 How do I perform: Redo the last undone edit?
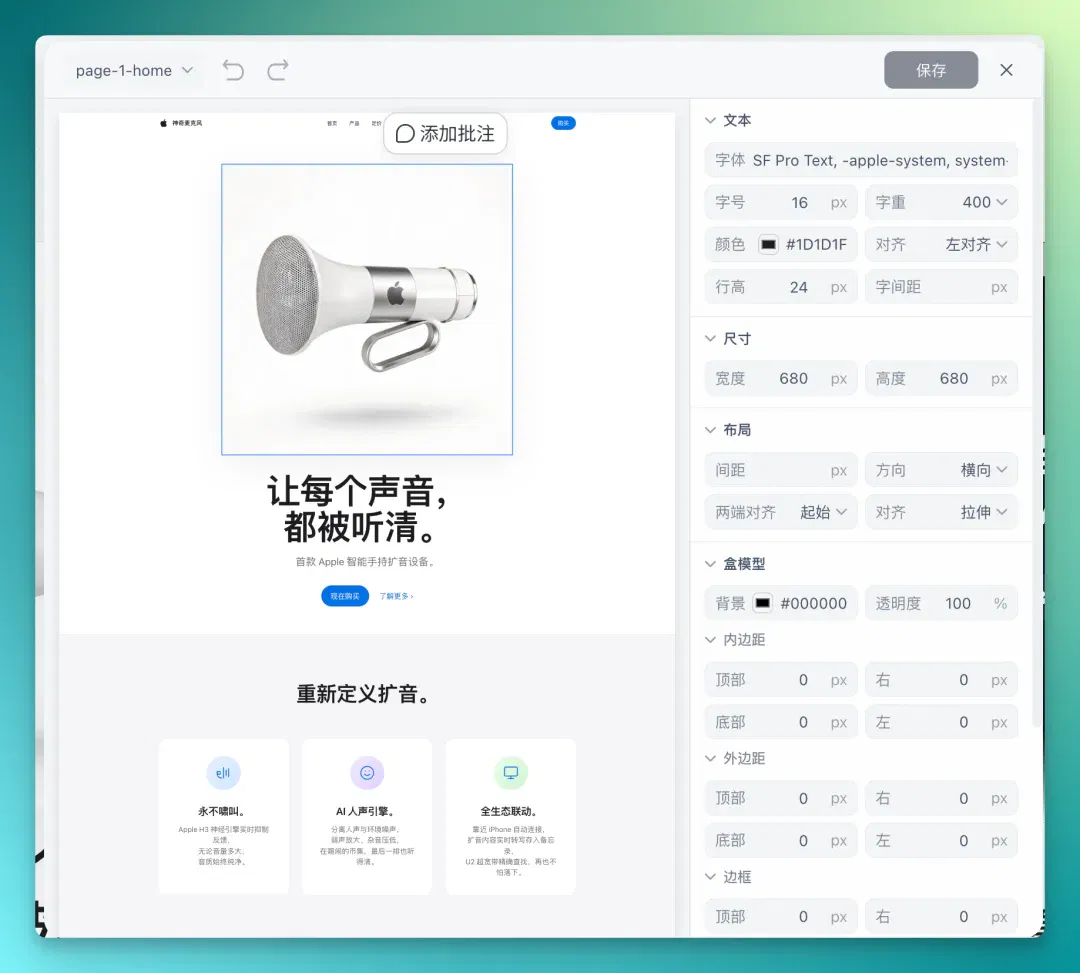278,70
